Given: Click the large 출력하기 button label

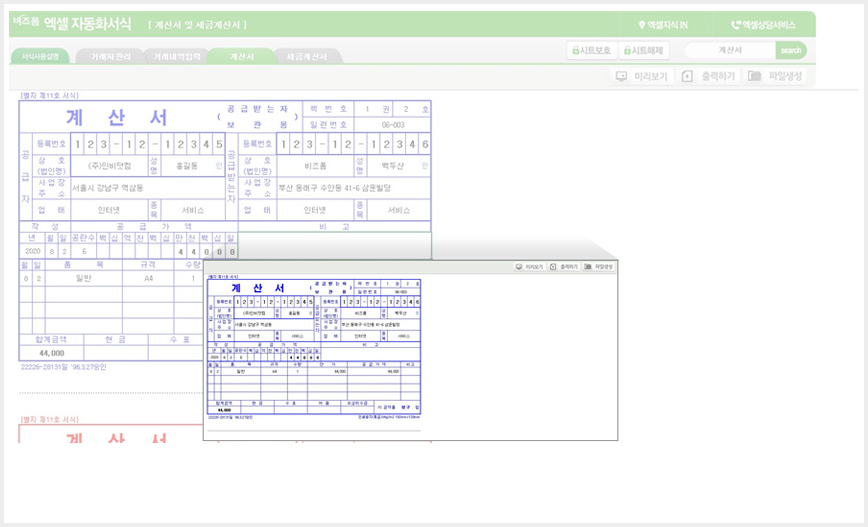Looking at the screenshot, I should 718,76.
